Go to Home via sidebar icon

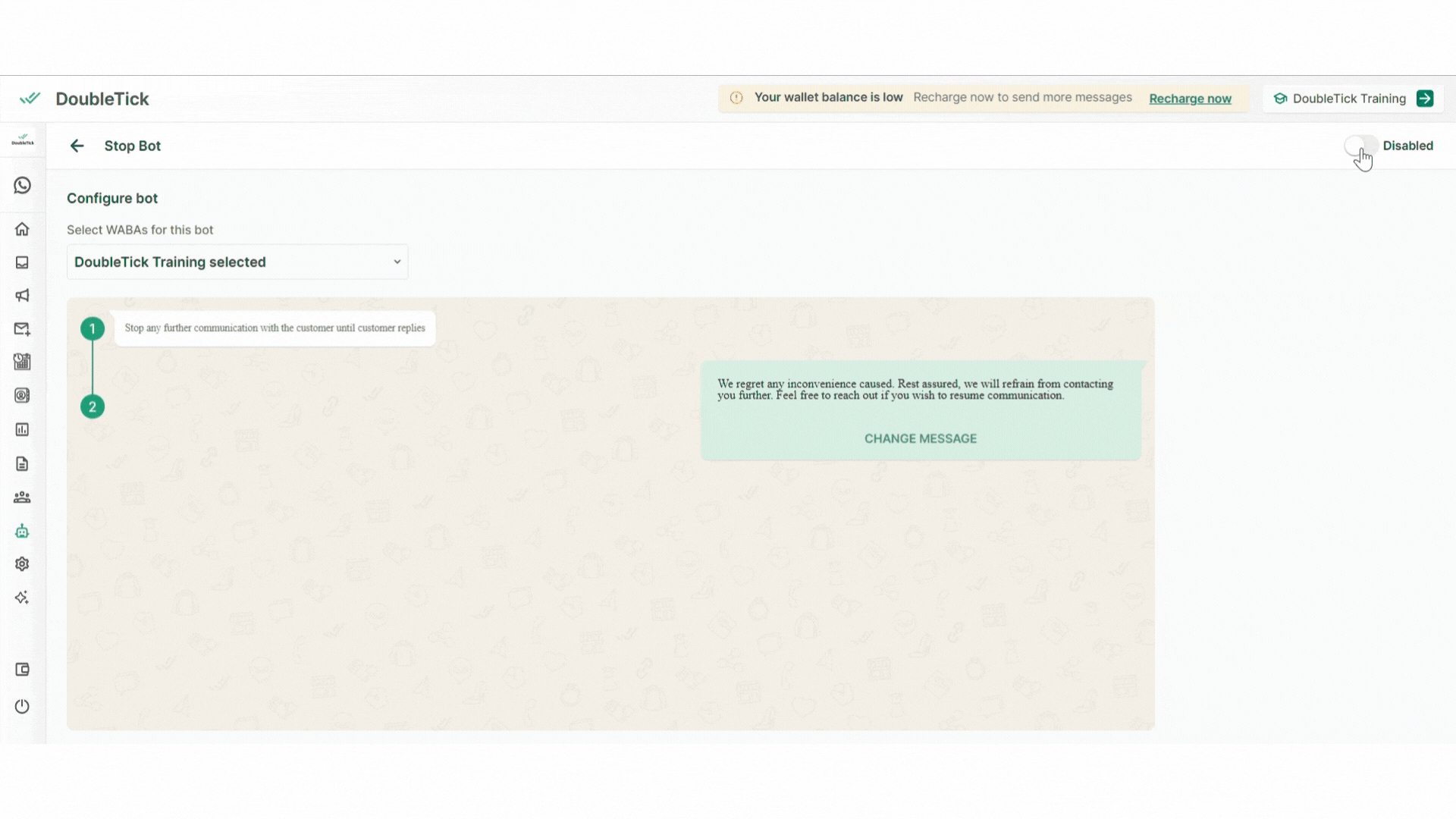[x=22, y=229]
